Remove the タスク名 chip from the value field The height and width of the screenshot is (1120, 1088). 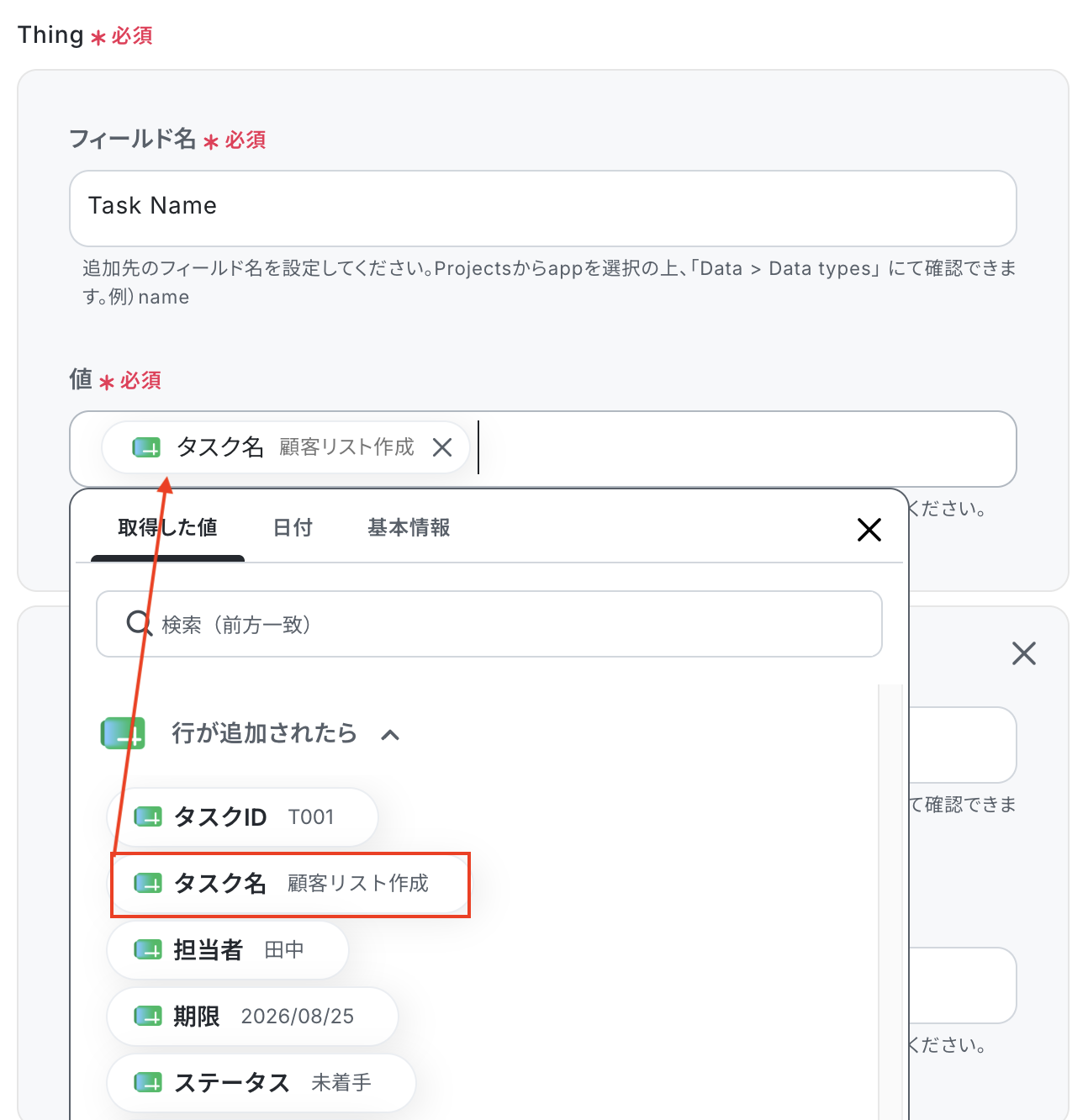point(442,447)
